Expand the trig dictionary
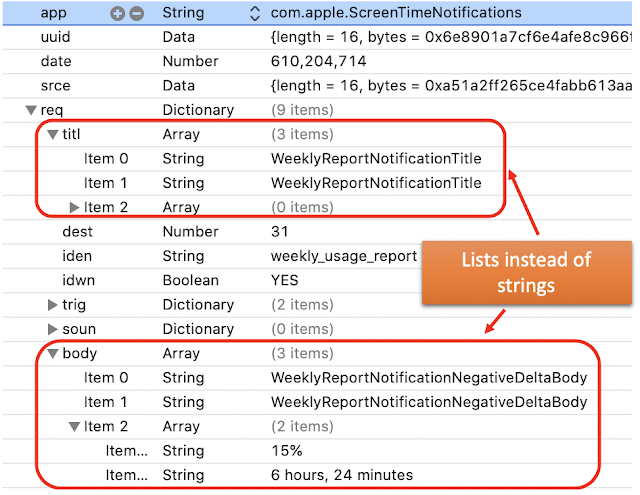 (53, 304)
